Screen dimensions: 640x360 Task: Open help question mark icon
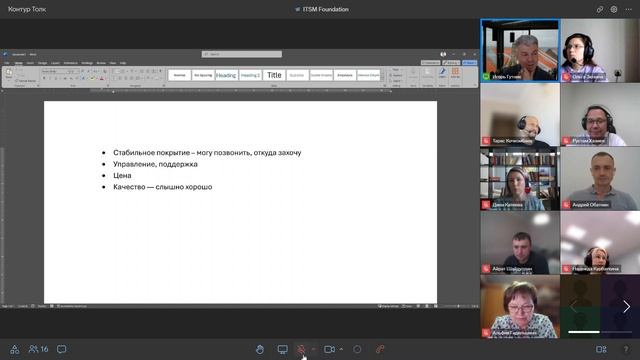[626, 349]
